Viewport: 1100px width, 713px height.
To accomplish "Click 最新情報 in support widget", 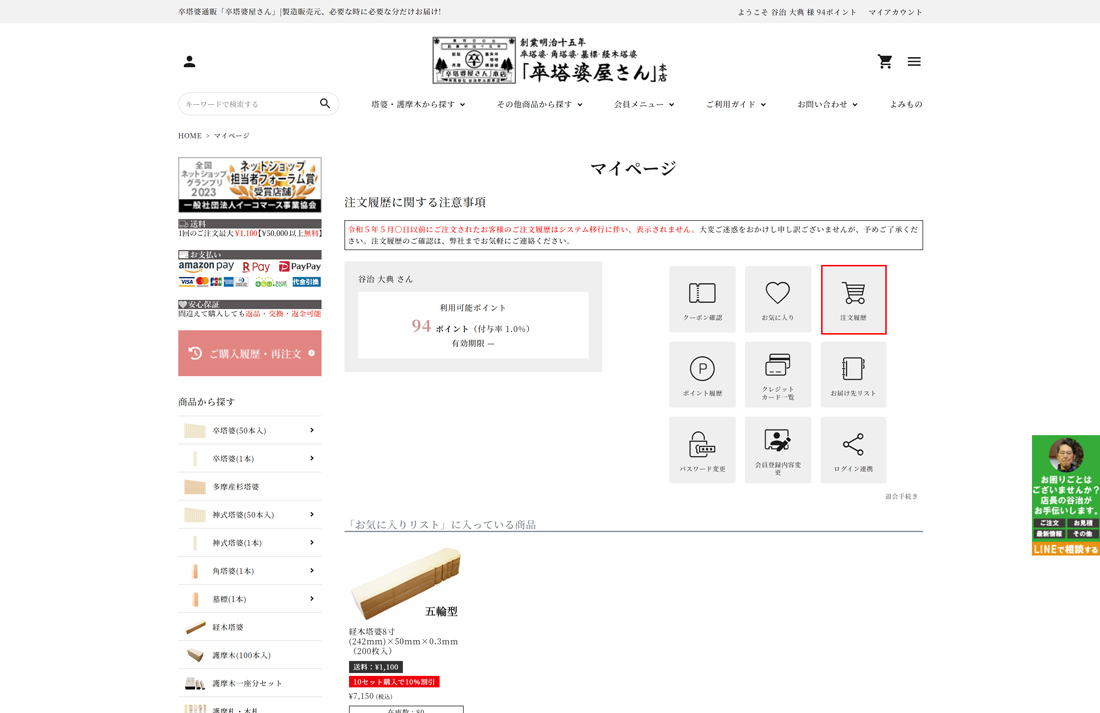I will click(1049, 533).
